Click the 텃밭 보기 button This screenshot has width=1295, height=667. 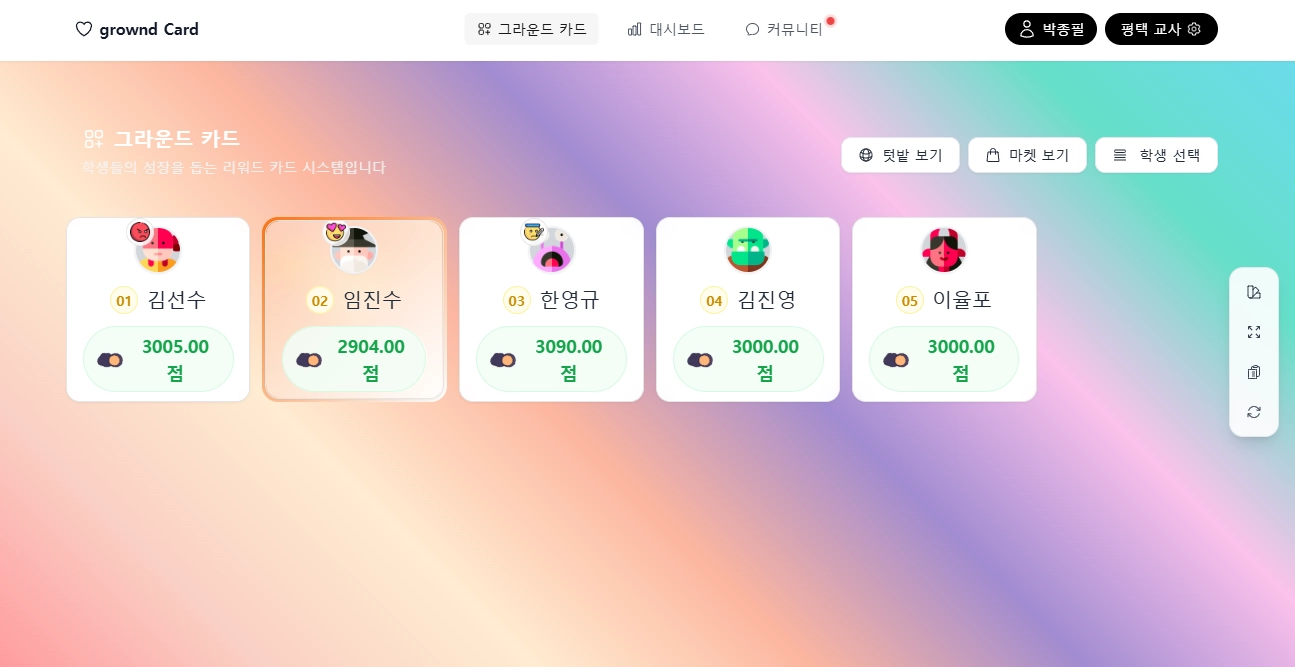900,155
